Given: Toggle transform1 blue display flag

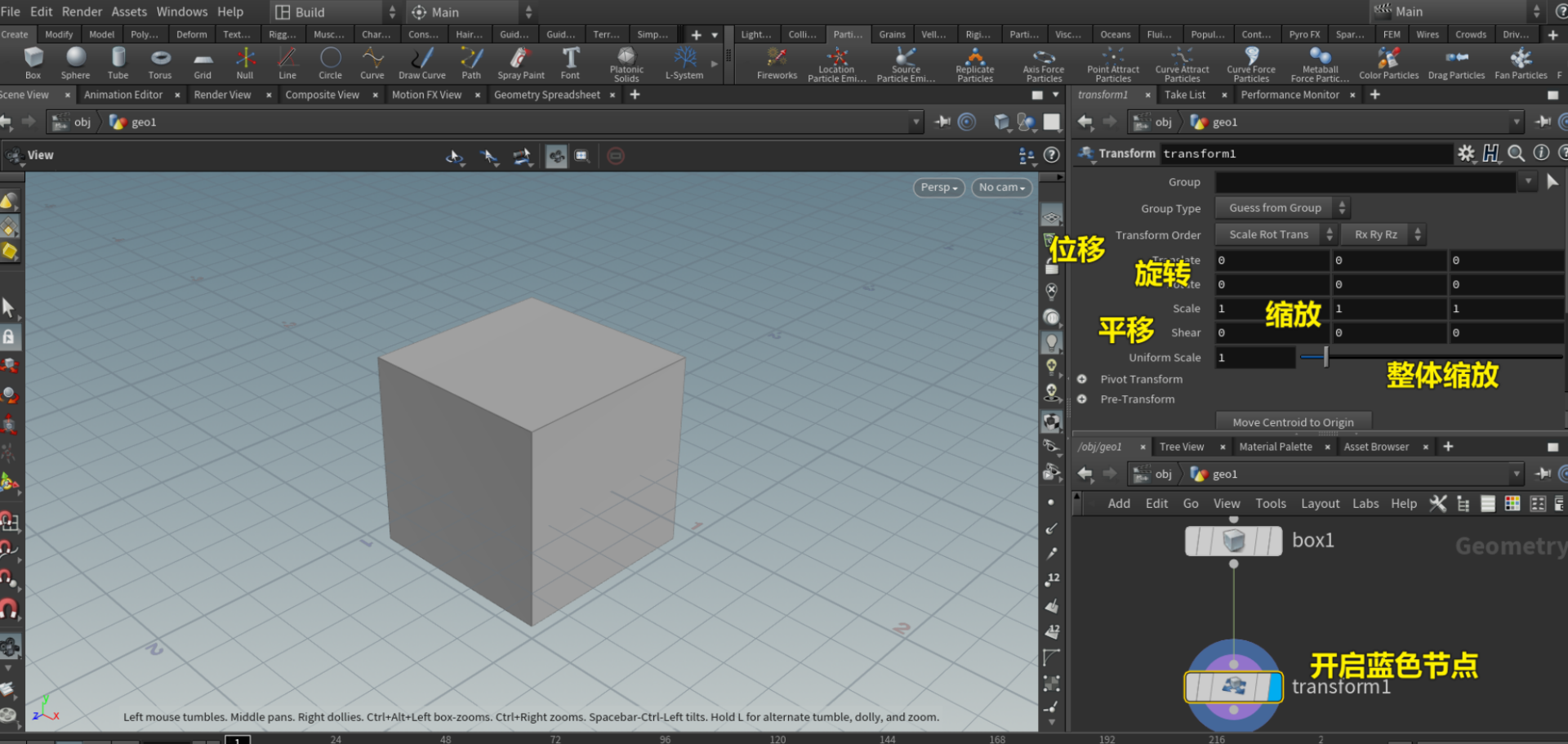Looking at the screenshot, I should 1275,687.
